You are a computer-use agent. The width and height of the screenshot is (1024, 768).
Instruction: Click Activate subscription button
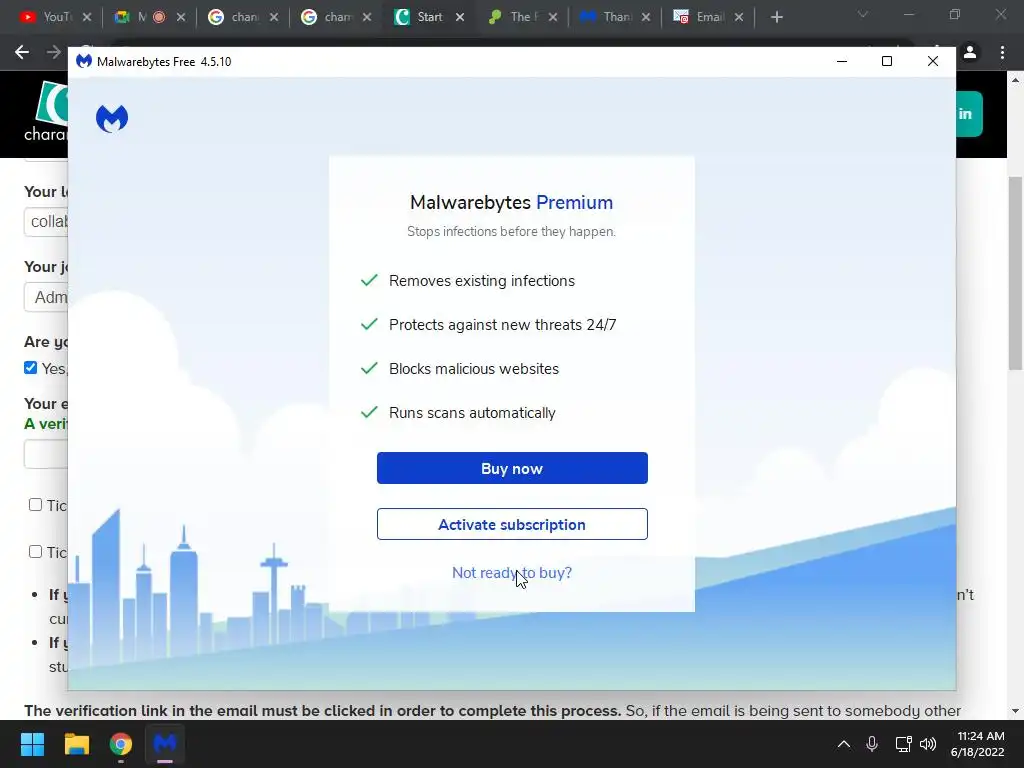pos(512,524)
